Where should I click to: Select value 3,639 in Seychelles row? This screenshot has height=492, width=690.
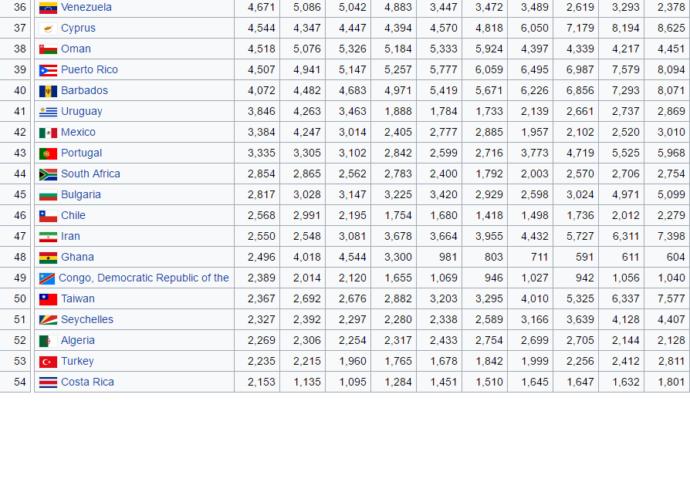(x=580, y=319)
